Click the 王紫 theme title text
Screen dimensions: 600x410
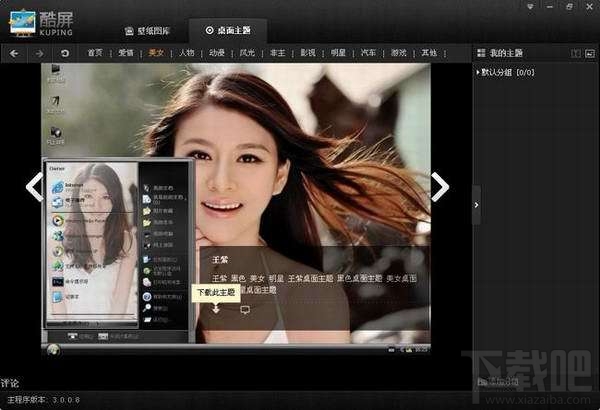click(220, 260)
